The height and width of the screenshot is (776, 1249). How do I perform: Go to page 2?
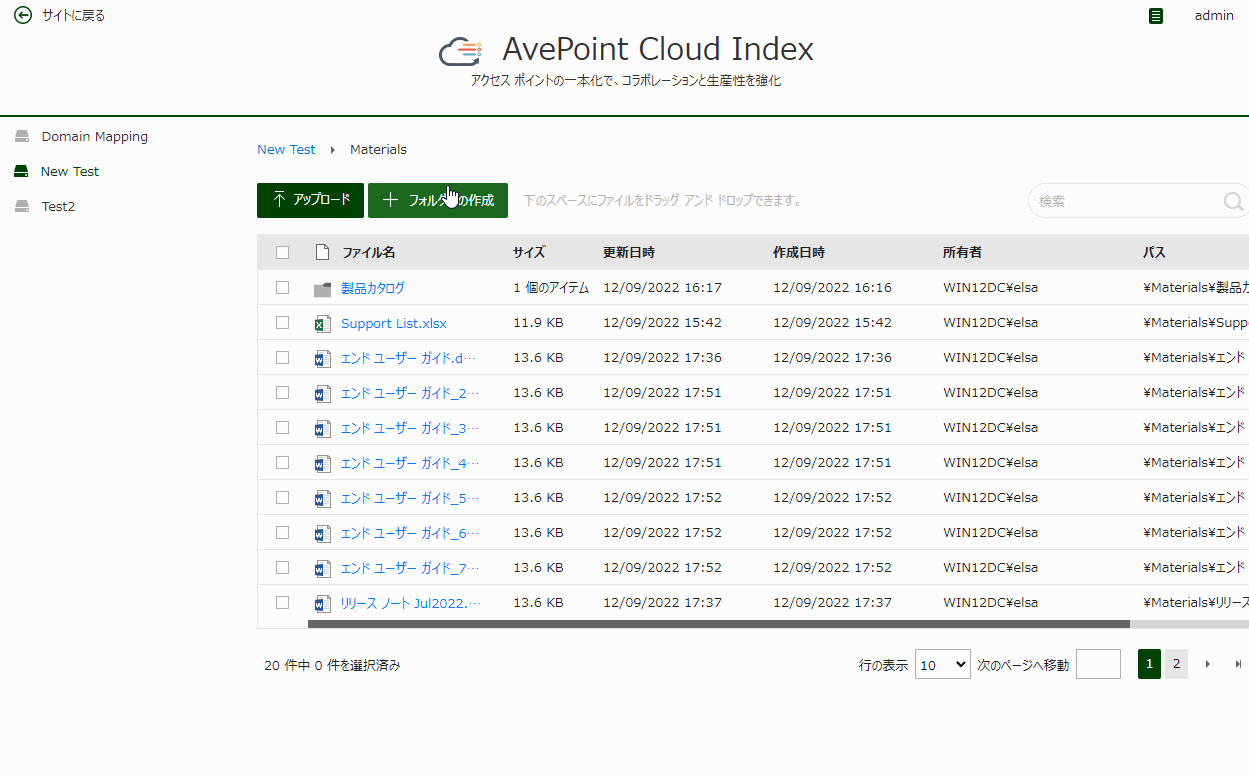[1176, 664]
